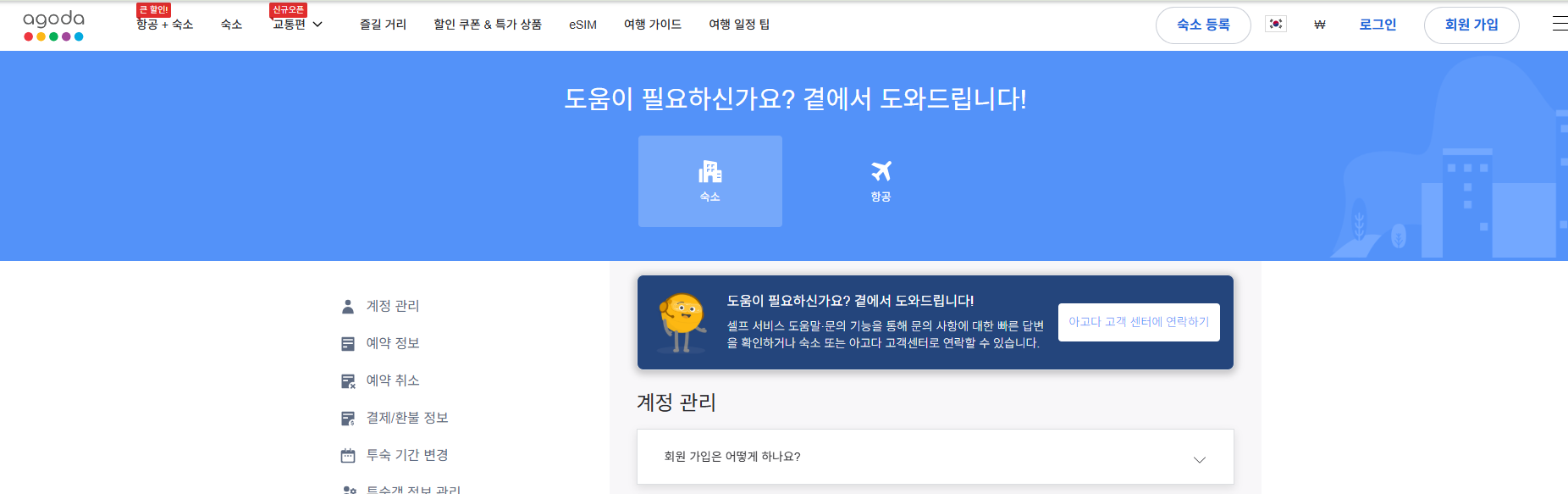Click the South Korea flag language icon

1275,25
